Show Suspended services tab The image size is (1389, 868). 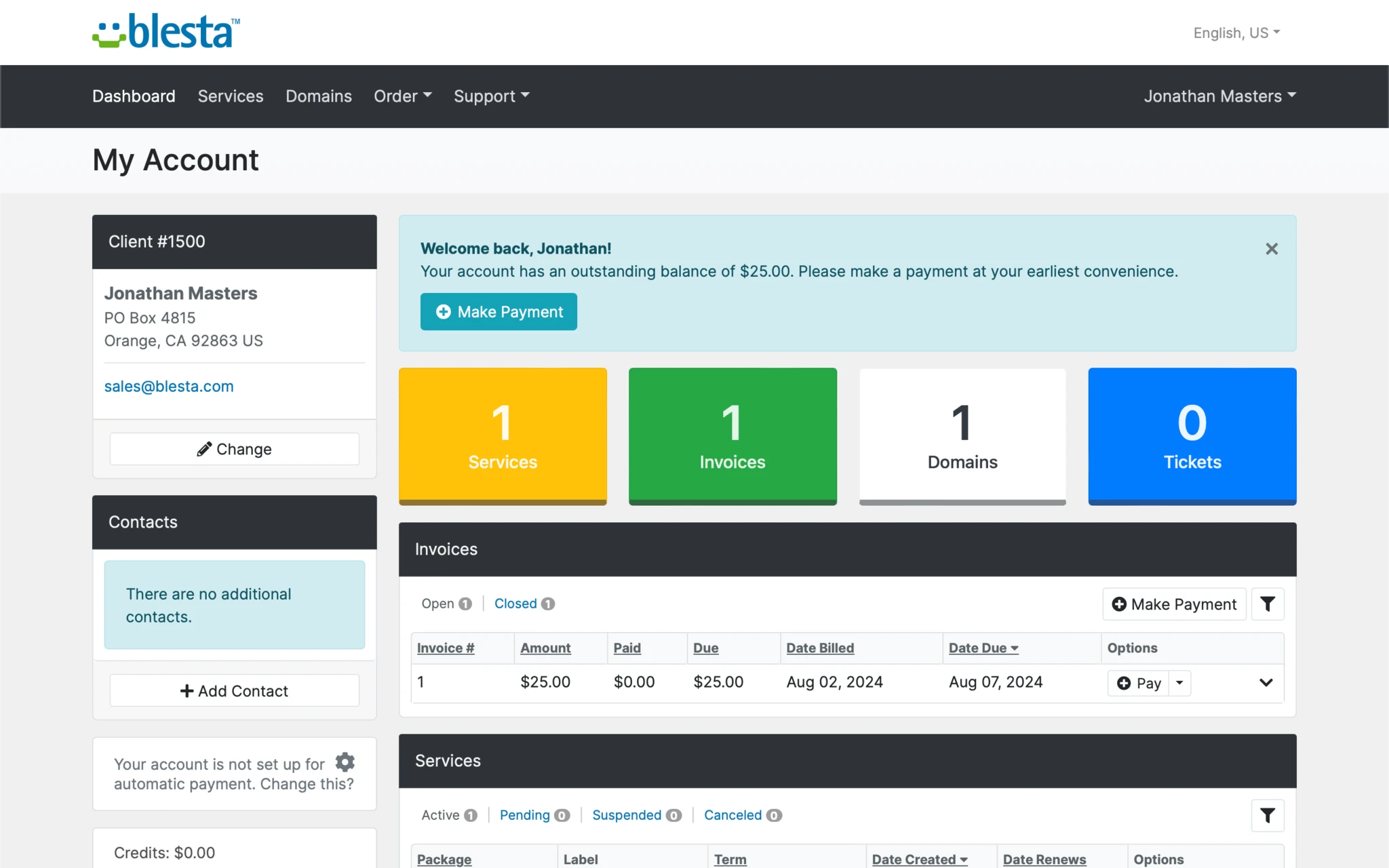637,815
